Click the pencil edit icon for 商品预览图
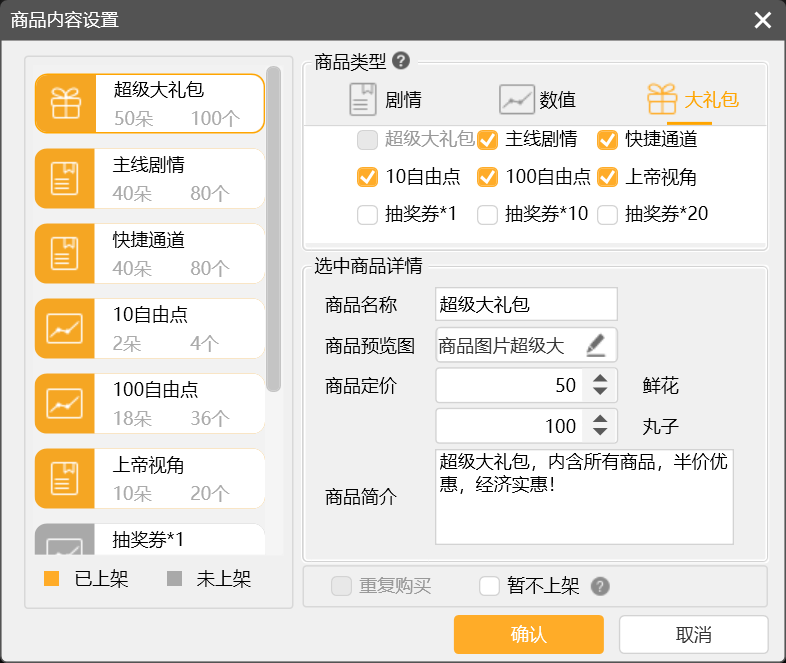Screen dimensions: 786x663 pyautogui.click(x=596, y=346)
